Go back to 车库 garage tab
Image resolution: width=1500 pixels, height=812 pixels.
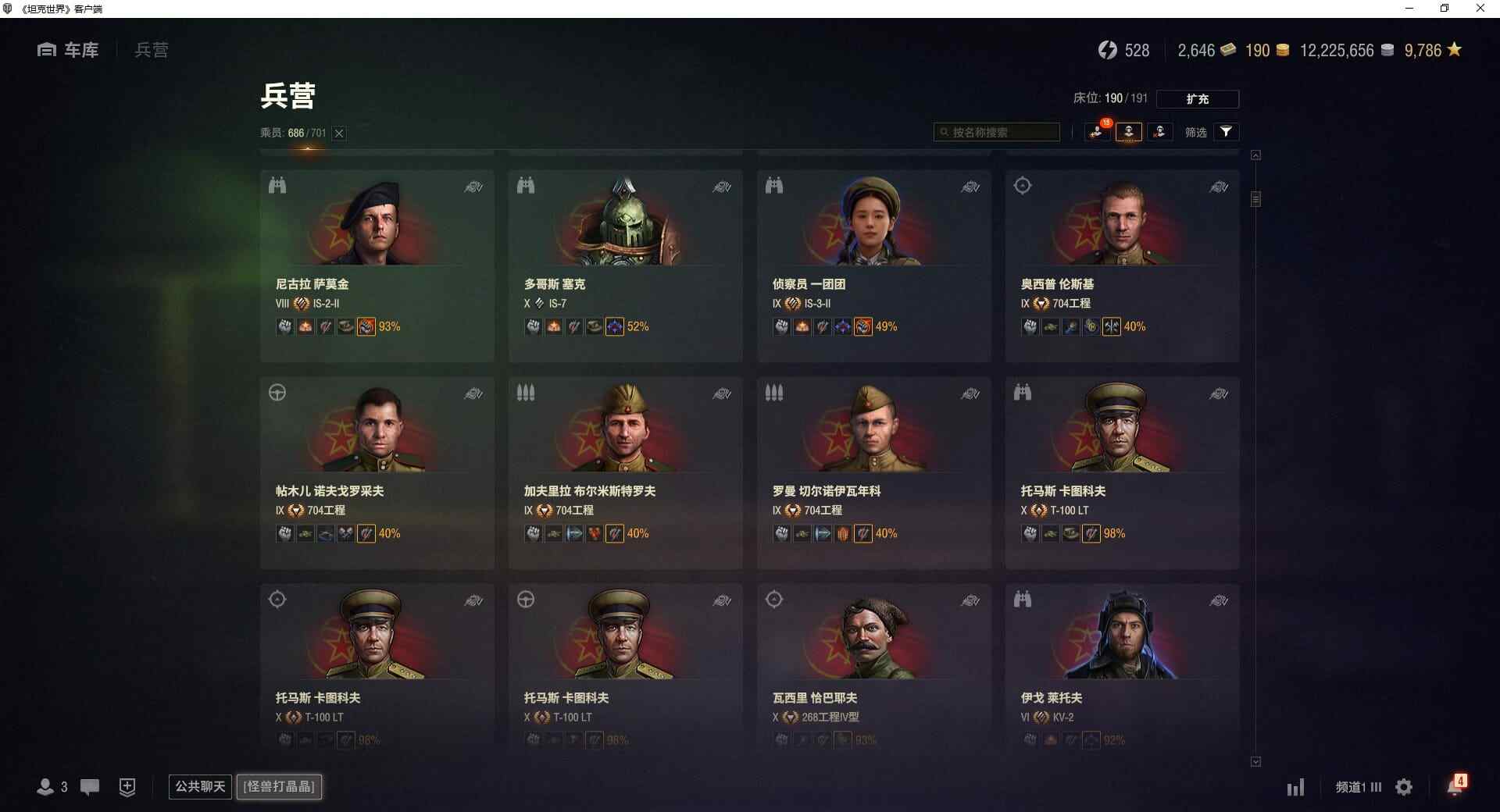[69, 50]
